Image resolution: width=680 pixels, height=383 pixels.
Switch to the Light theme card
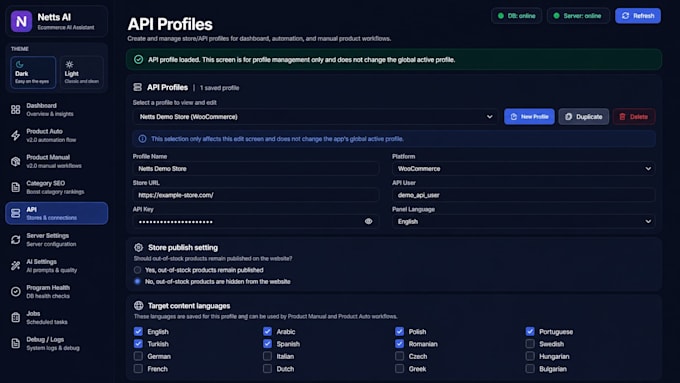point(82,72)
